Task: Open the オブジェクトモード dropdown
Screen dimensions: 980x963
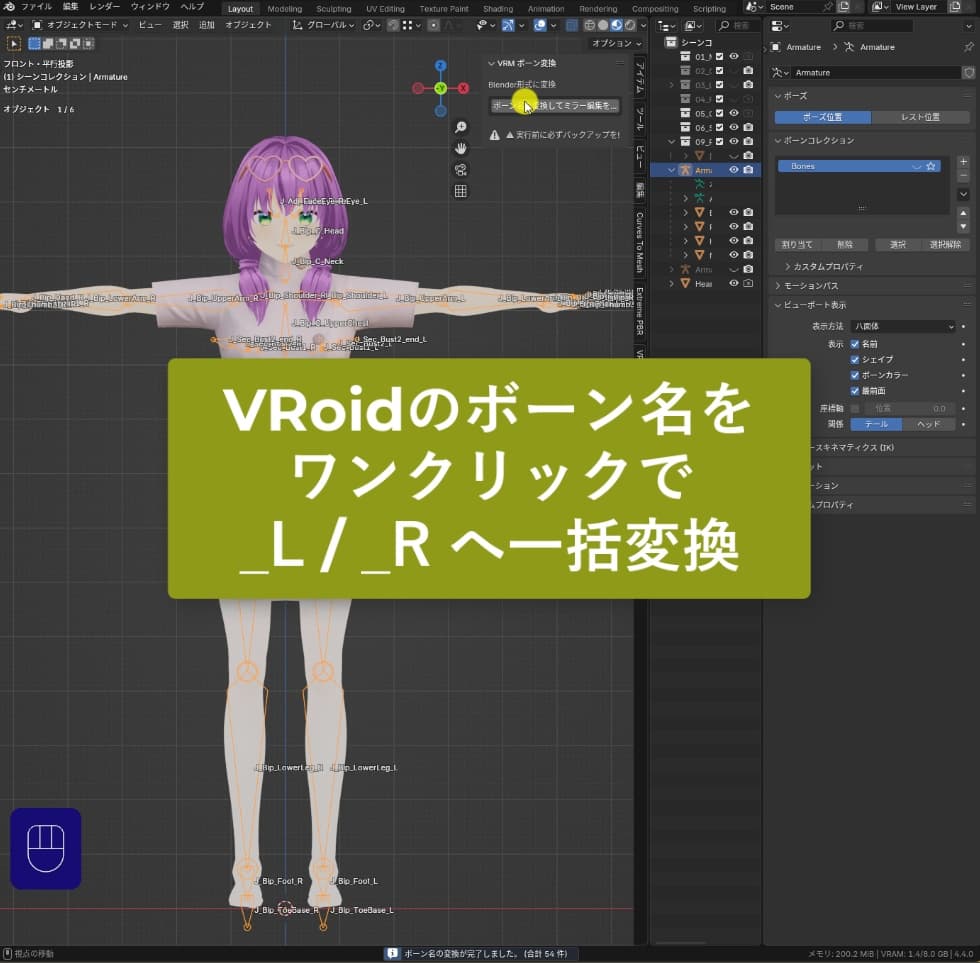Action: tap(80, 24)
